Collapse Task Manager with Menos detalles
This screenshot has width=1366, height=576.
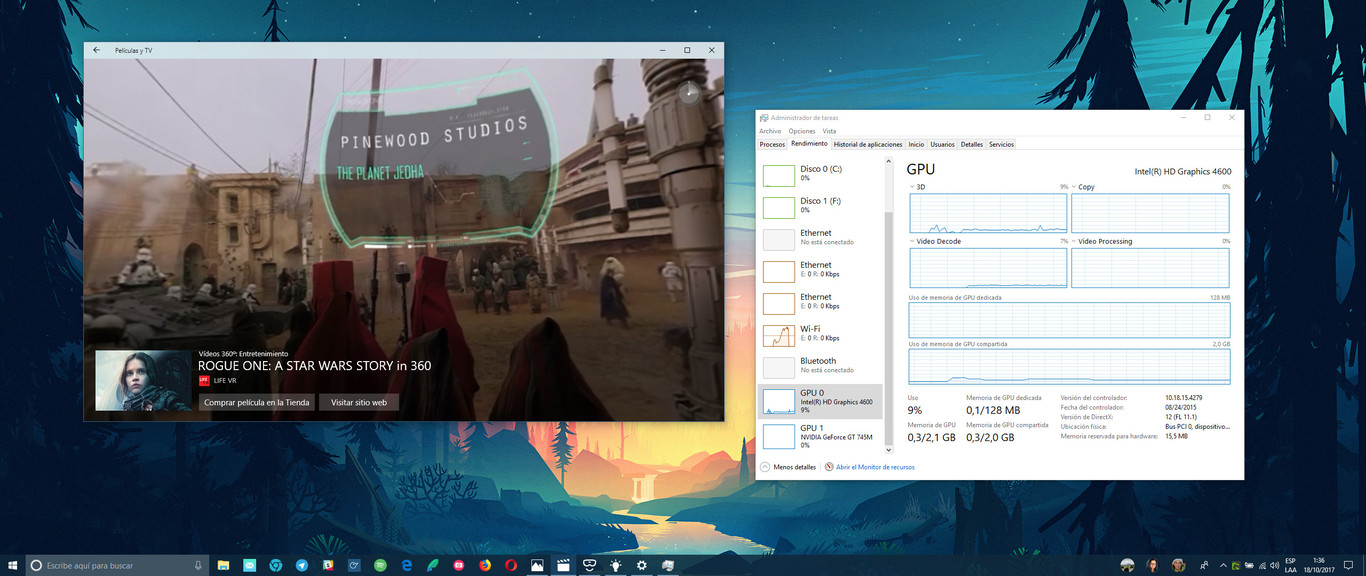(789, 467)
